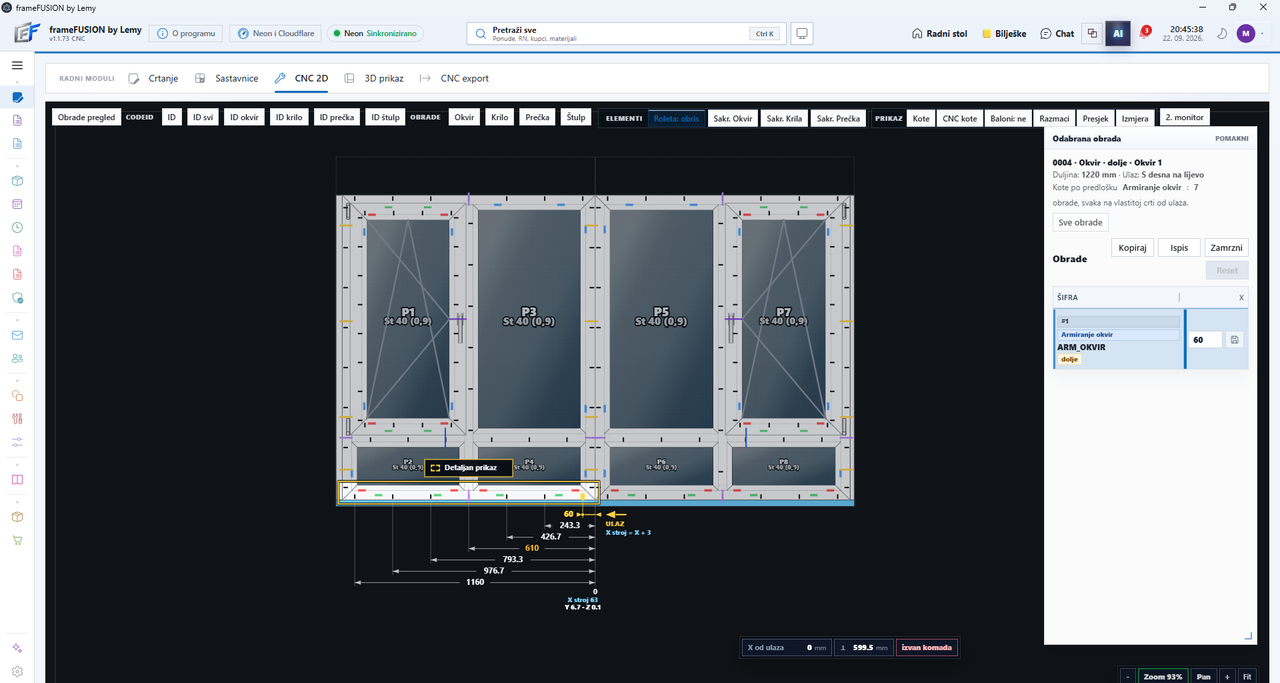The height and width of the screenshot is (683, 1280).
Task: Click the offset value field showing 60
Action: pos(1206,340)
